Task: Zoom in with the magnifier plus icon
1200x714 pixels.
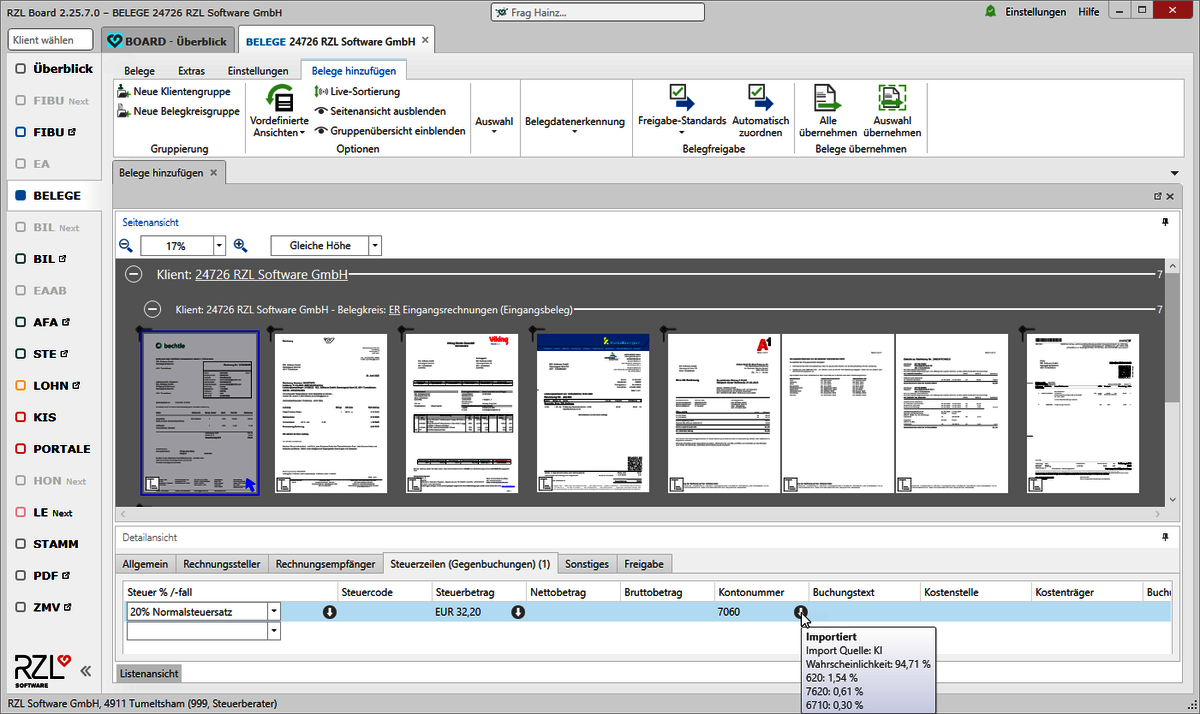Action: (240, 245)
